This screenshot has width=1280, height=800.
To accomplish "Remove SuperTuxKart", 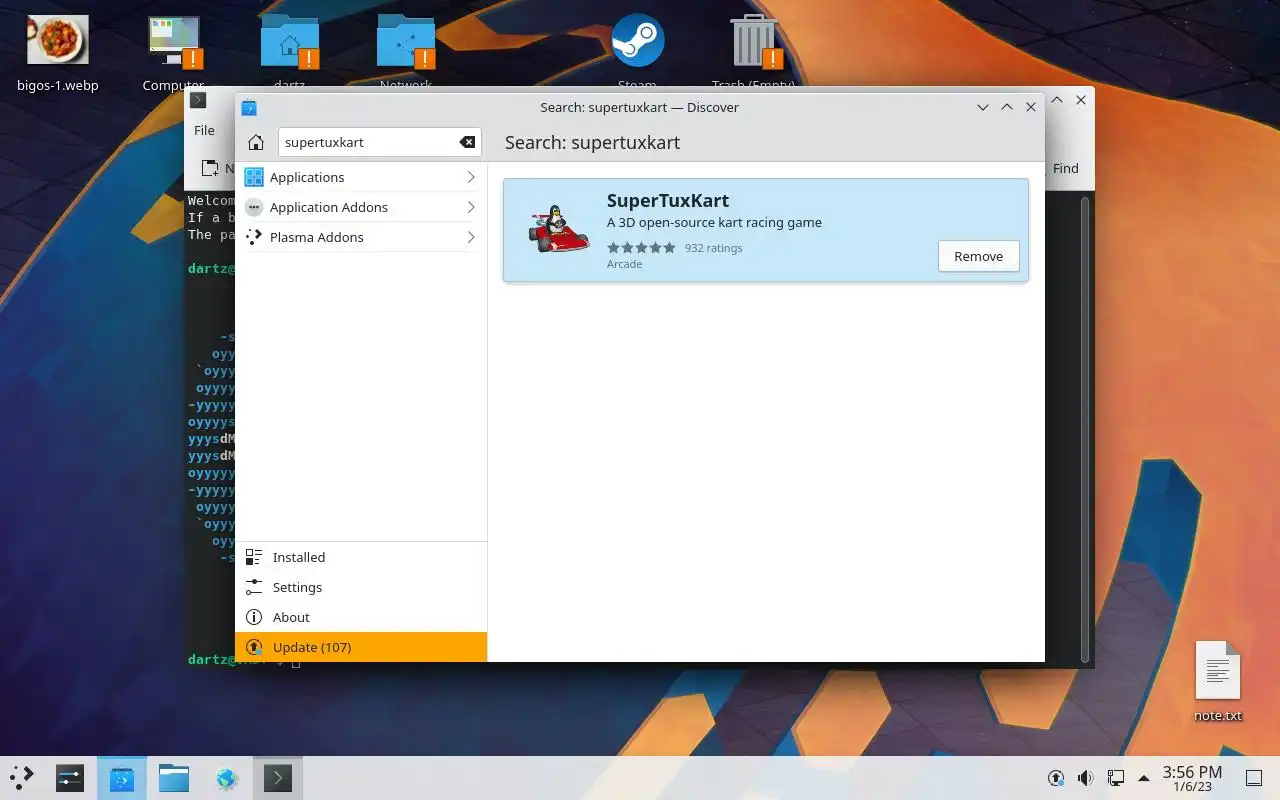I will (978, 256).
